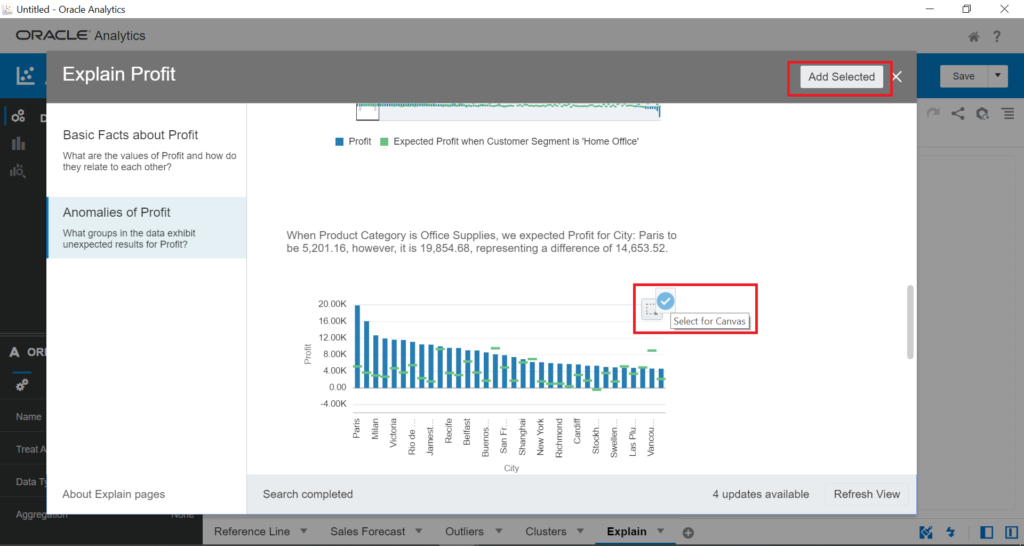Image resolution: width=1024 pixels, height=546 pixels.
Task: Click the green Expected Profit legend swatch
Action: pos(384,142)
